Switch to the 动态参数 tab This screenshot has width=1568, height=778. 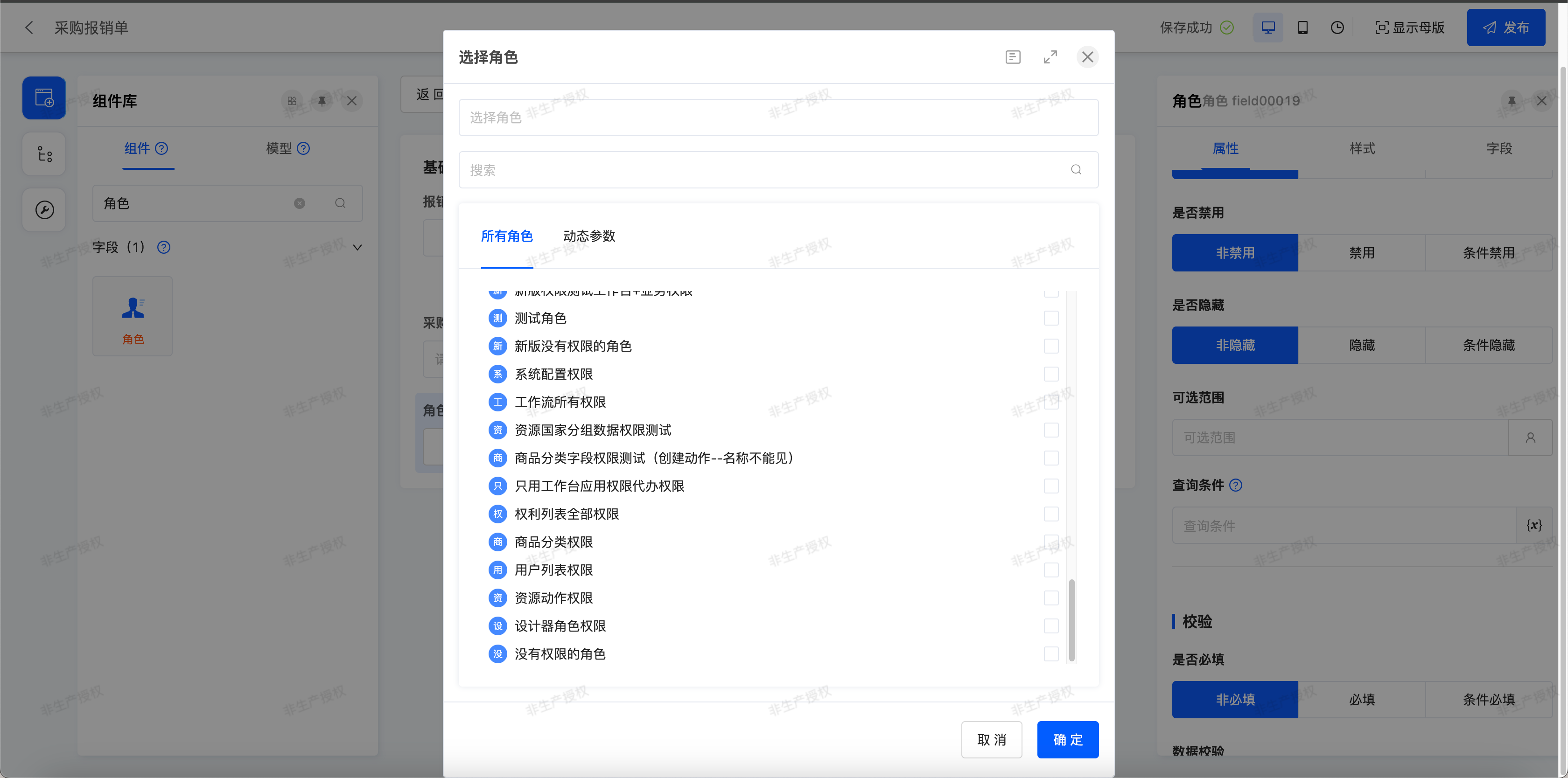[588, 236]
